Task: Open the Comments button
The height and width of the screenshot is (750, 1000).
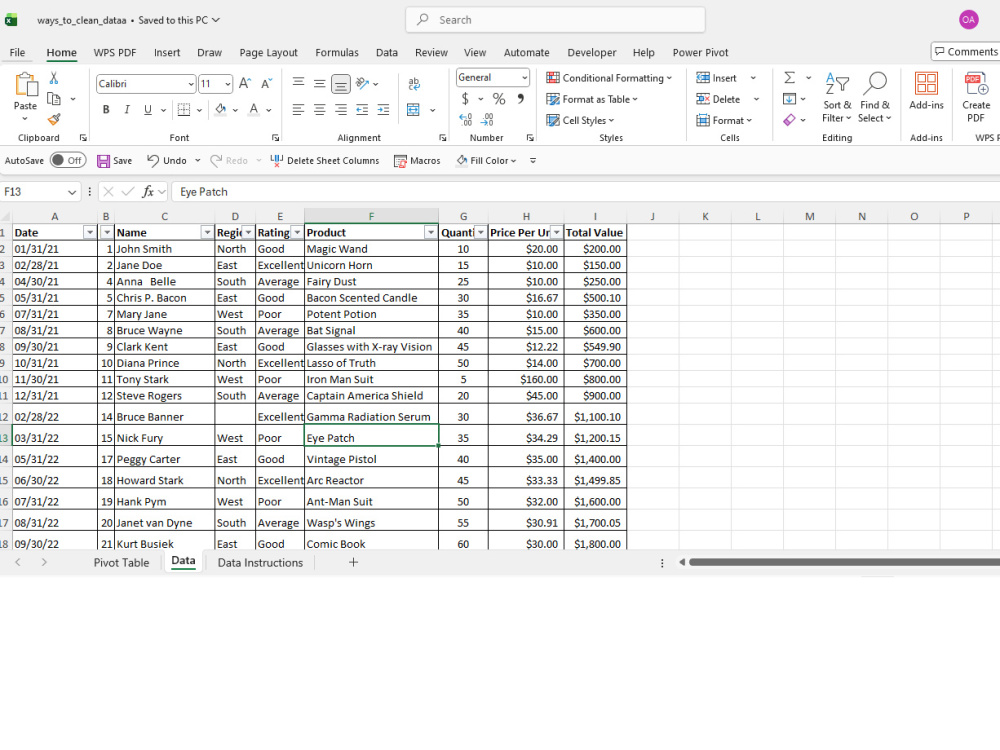Action: [966, 52]
